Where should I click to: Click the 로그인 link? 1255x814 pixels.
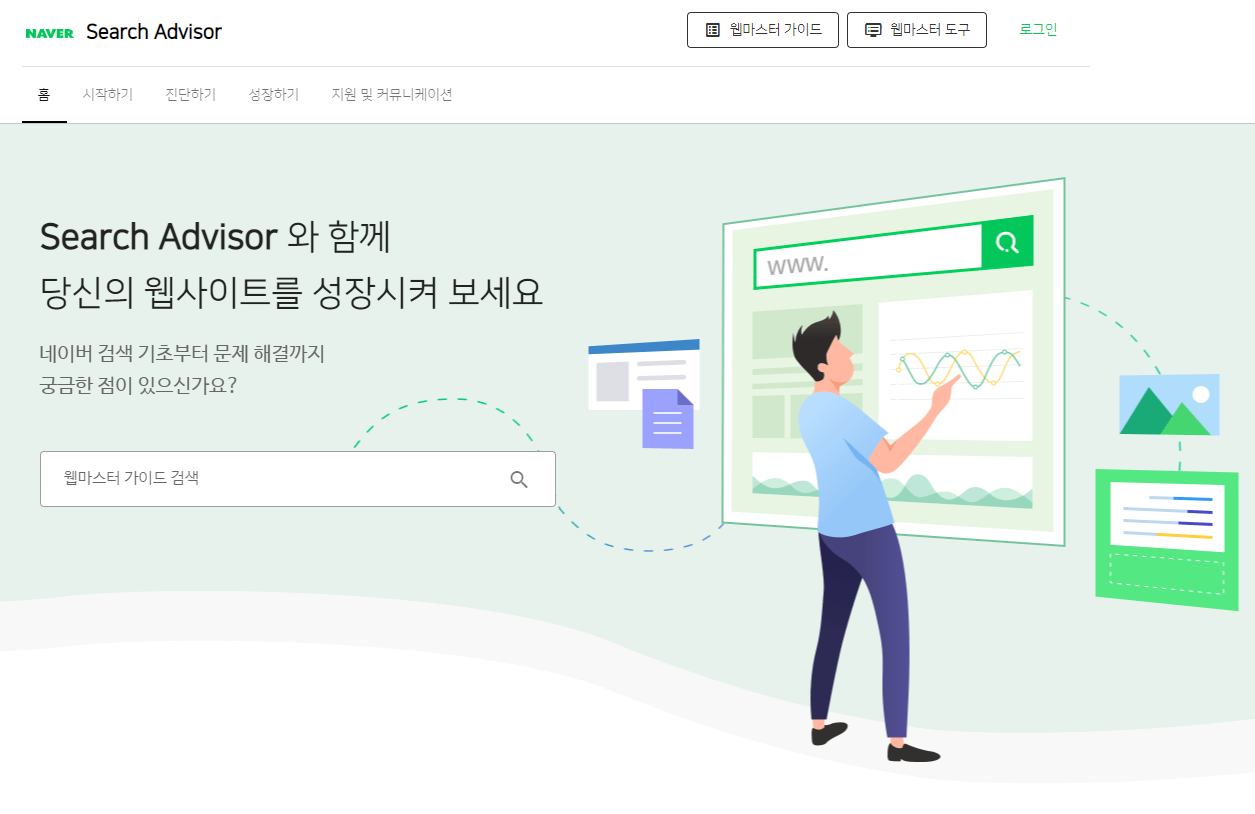pos(1038,29)
